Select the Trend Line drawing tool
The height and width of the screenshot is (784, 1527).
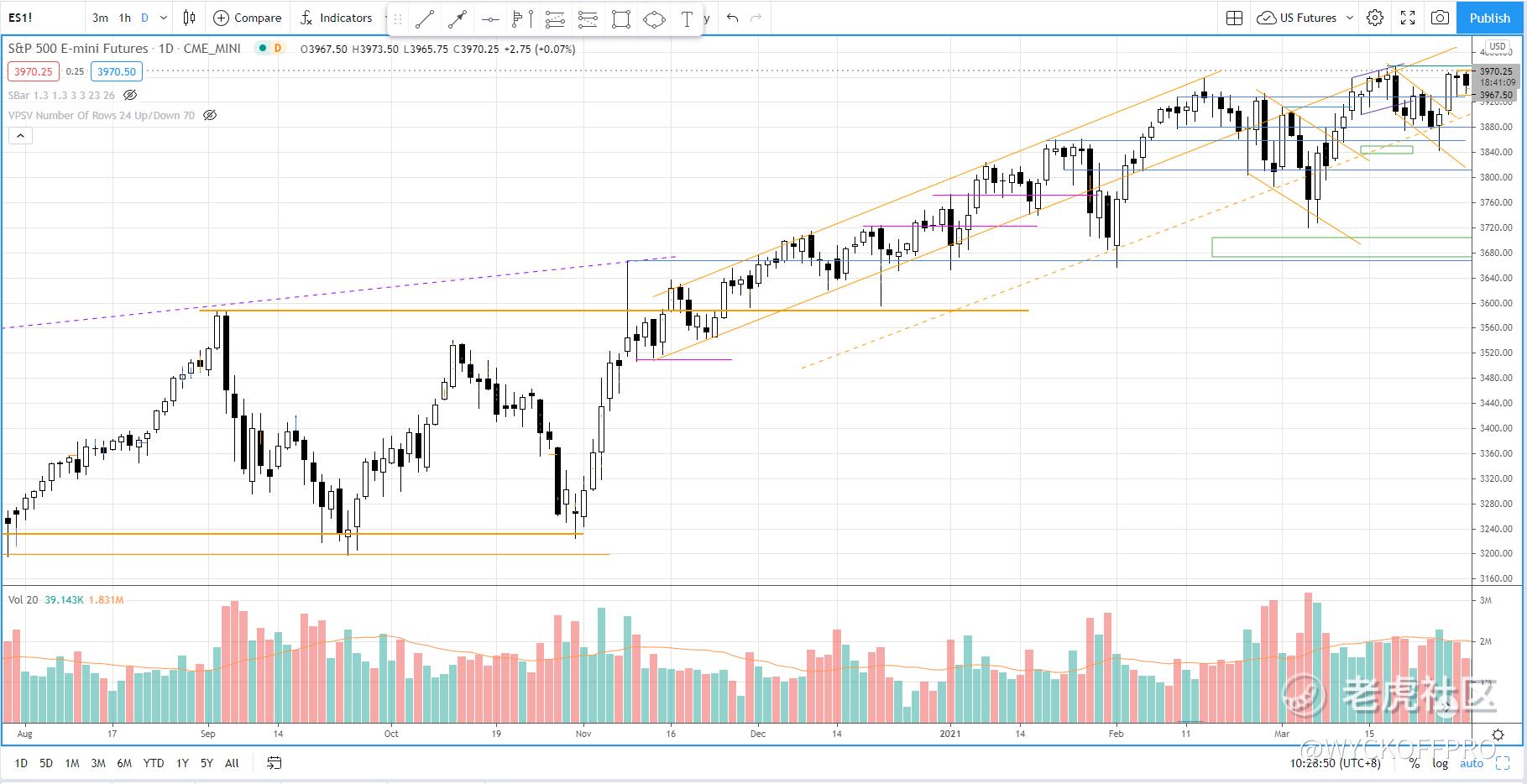click(x=424, y=18)
